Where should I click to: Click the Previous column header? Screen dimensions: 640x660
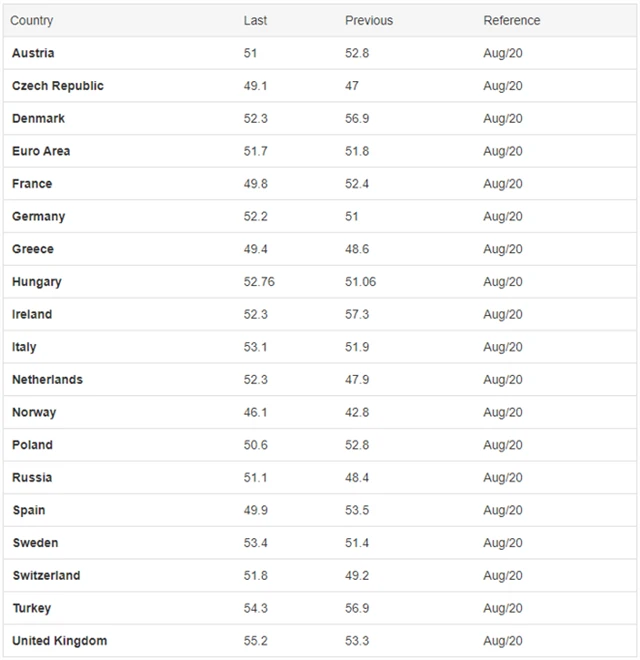369,20
